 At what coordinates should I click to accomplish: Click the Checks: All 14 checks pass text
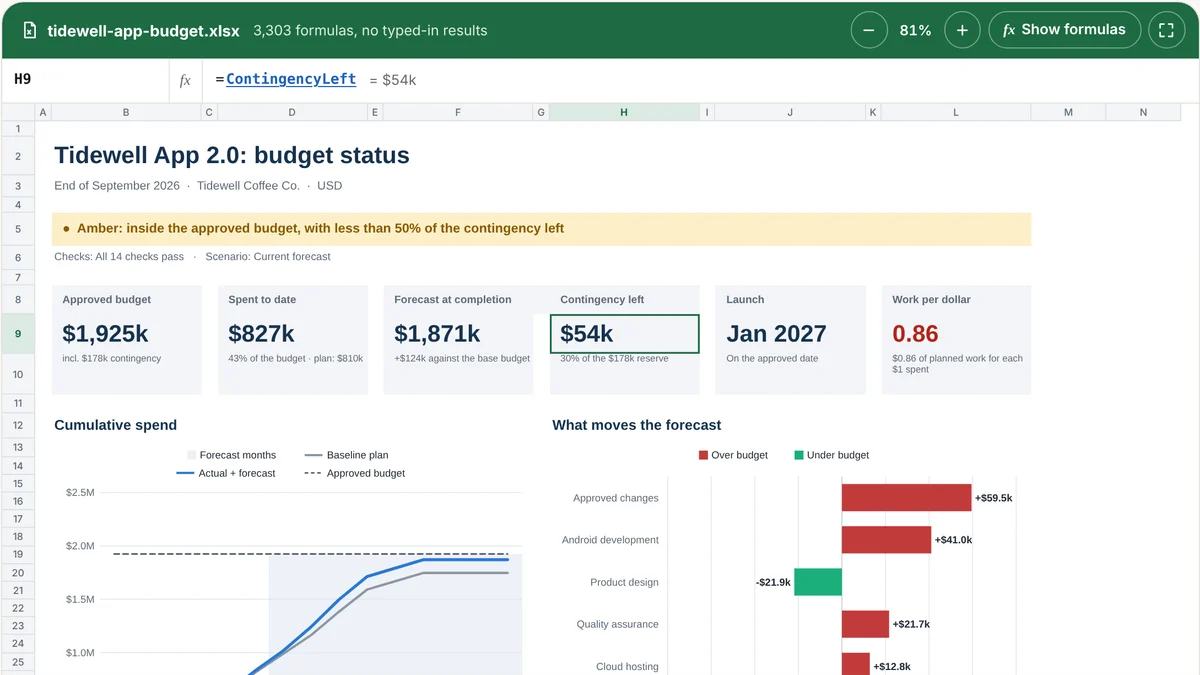(x=119, y=257)
